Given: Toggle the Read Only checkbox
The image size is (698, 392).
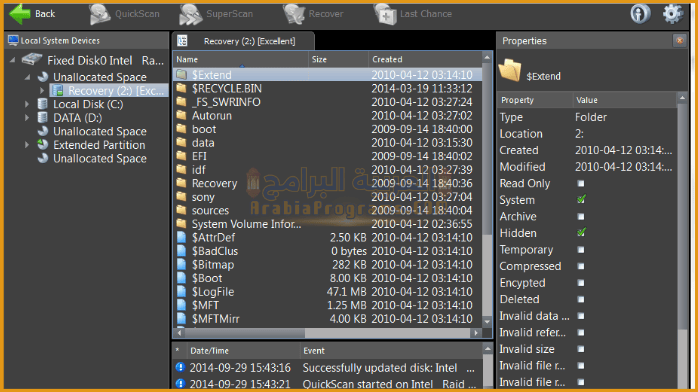Looking at the screenshot, I should pyautogui.click(x=580, y=183).
